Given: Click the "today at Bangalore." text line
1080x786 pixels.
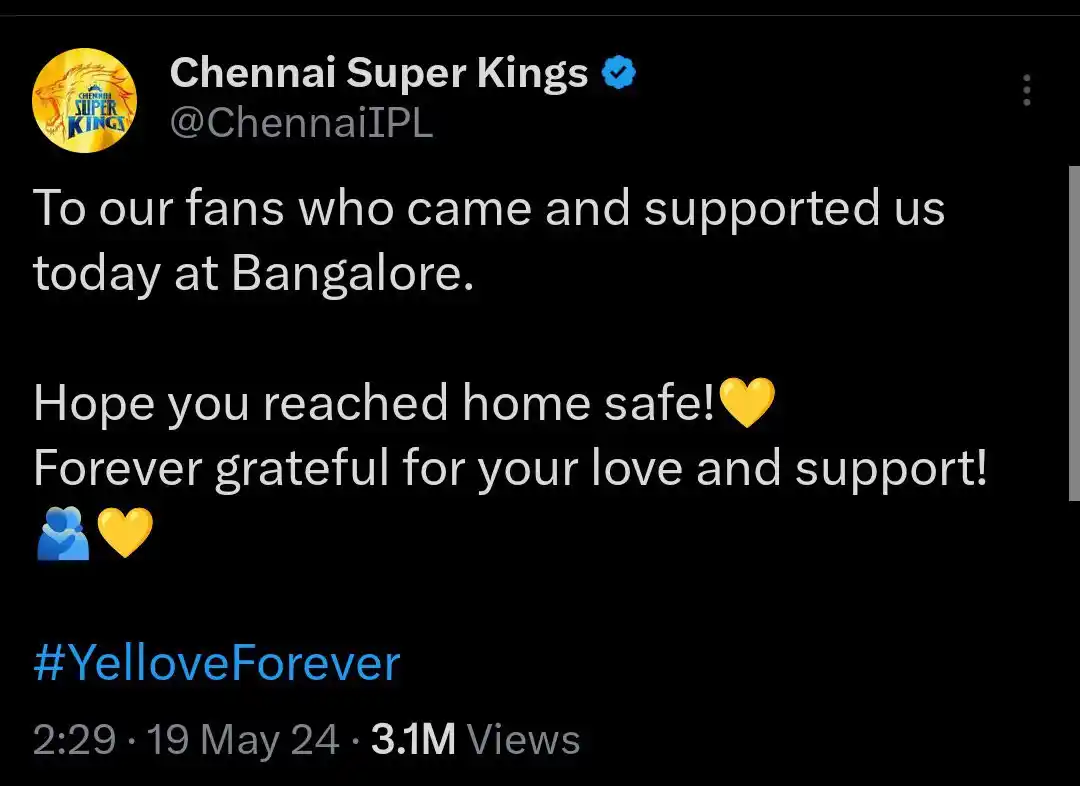Looking at the screenshot, I should (252, 274).
